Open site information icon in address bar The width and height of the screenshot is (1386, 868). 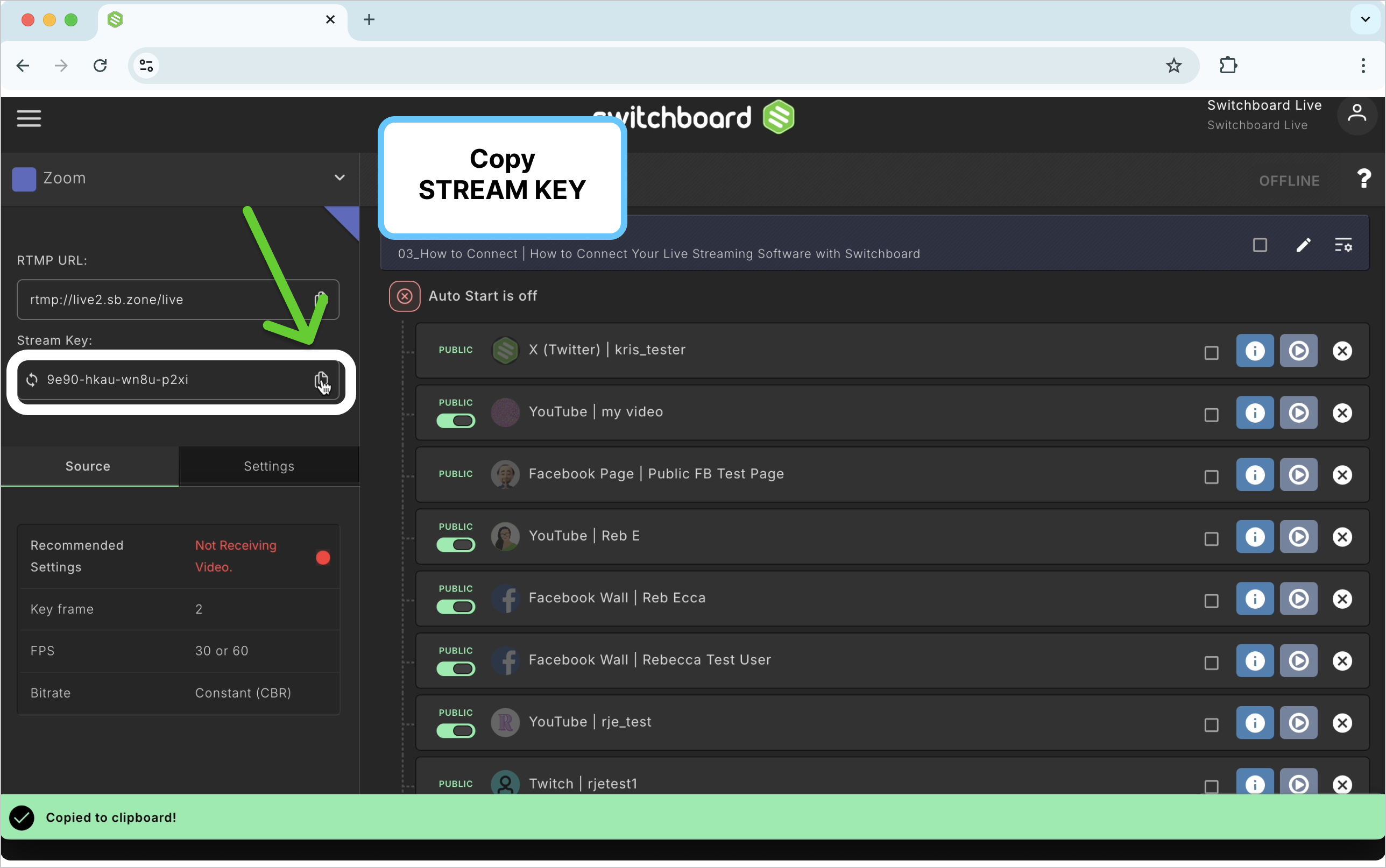click(146, 66)
